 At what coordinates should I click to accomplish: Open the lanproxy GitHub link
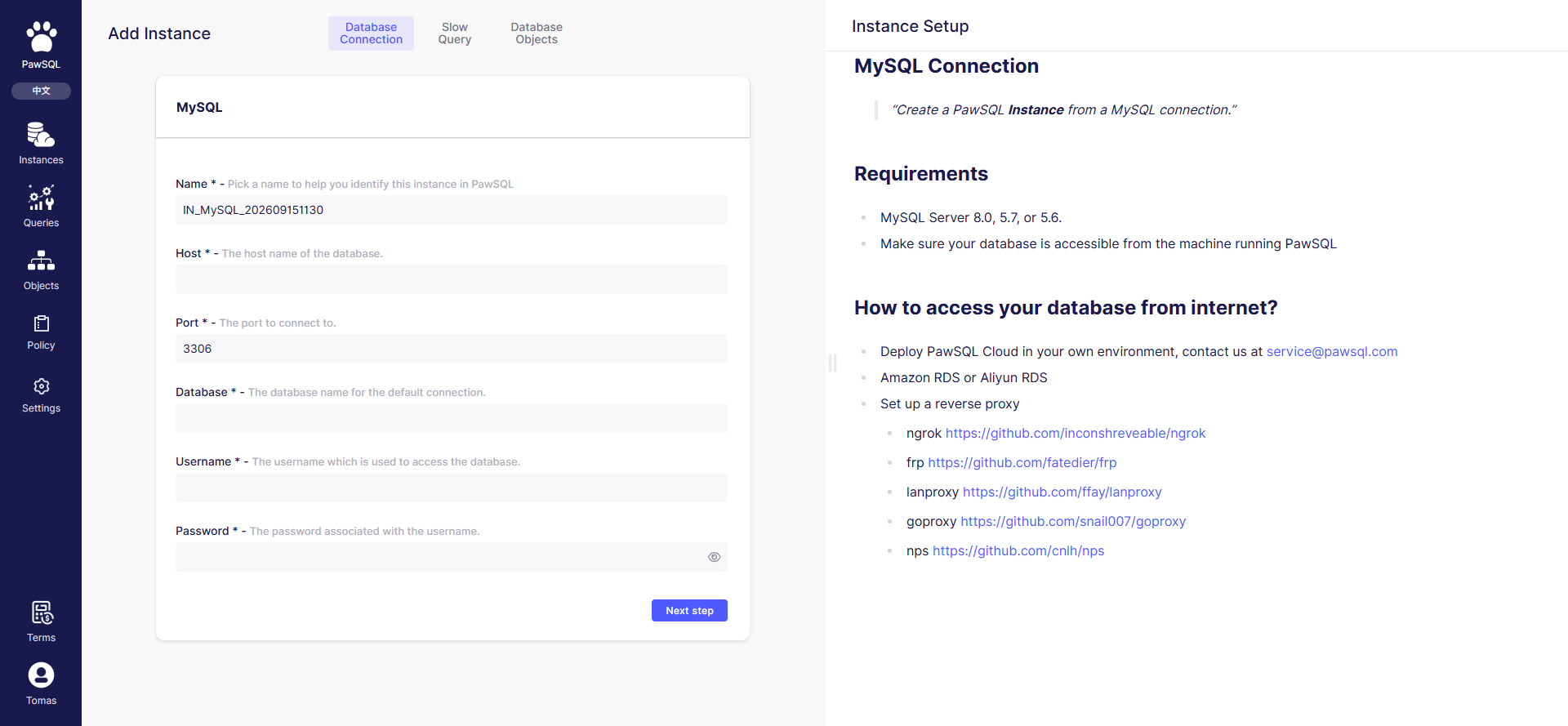point(1062,492)
